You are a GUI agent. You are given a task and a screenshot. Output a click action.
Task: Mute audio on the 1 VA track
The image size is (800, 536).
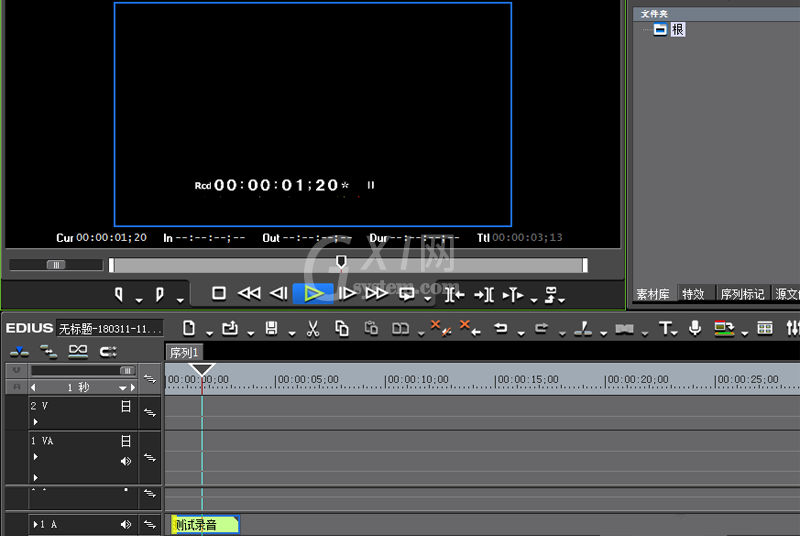pyautogui.click(x=126, y=461)
